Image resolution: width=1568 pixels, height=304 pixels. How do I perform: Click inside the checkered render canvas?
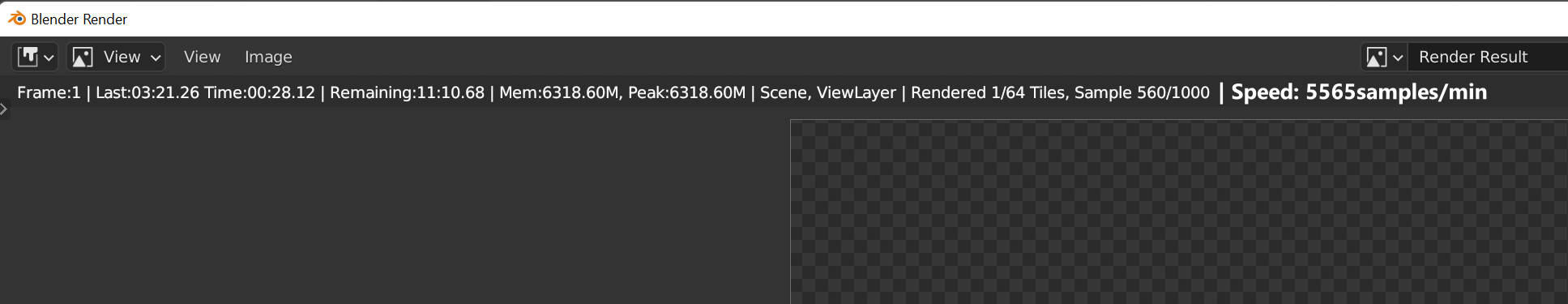point(1179,212)
